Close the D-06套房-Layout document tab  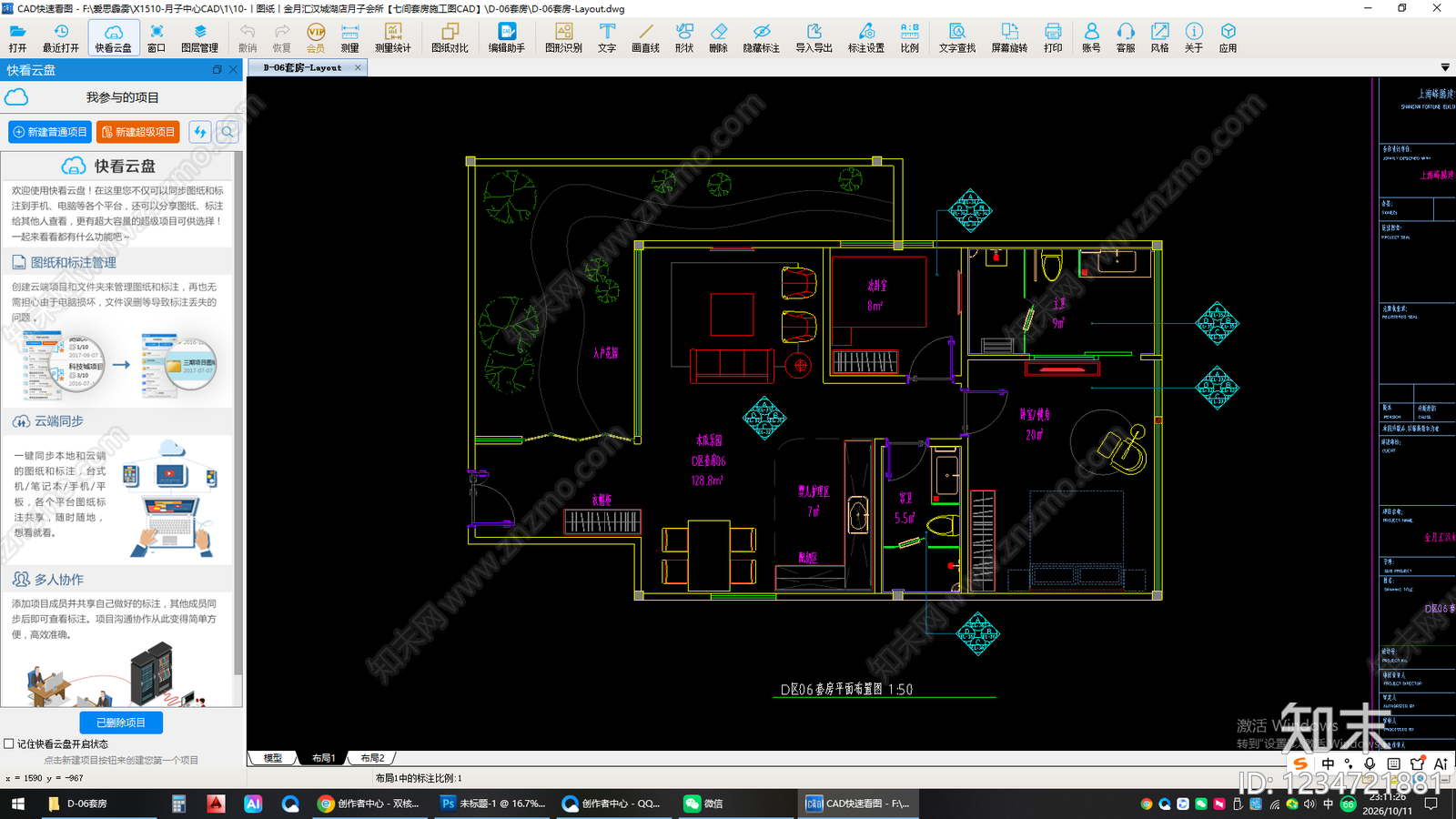(x=359, y=67)
